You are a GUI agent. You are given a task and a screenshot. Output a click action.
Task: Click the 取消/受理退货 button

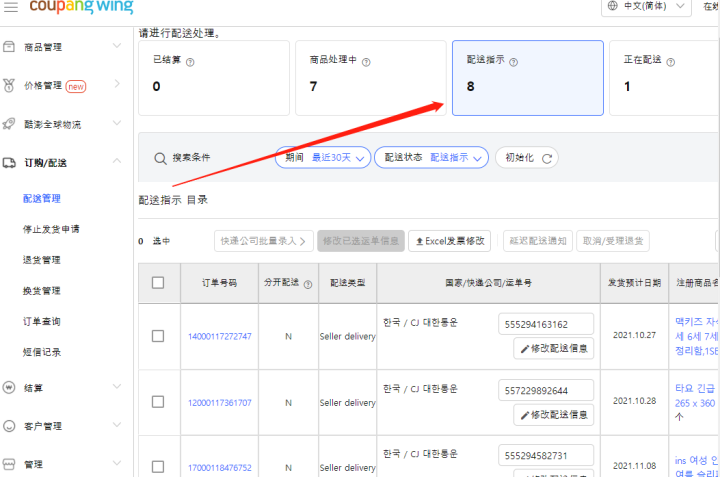pos(613,241)
